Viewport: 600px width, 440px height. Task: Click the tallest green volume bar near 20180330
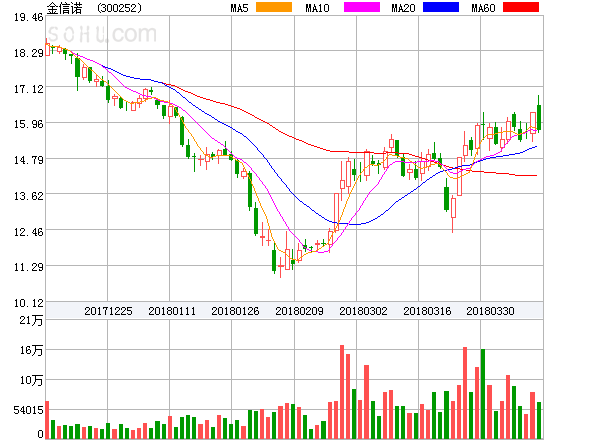(x=483, y=394)
